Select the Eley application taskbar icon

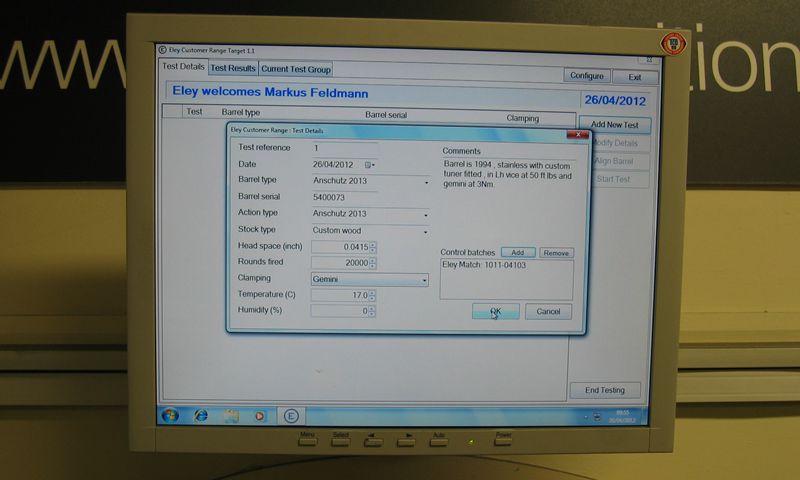(291, 416)
